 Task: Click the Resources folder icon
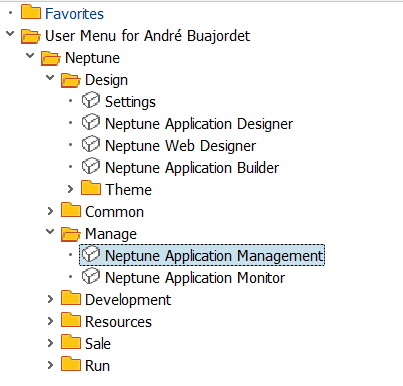click(x=71, y=320)
